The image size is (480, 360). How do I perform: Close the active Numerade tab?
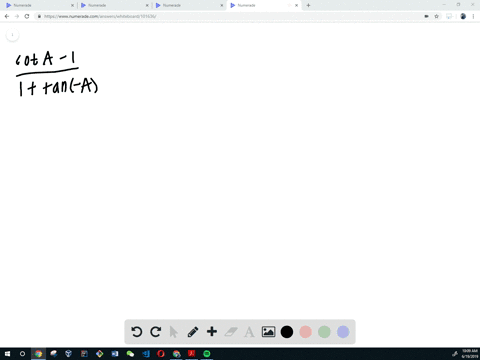[x=296, y=5]
